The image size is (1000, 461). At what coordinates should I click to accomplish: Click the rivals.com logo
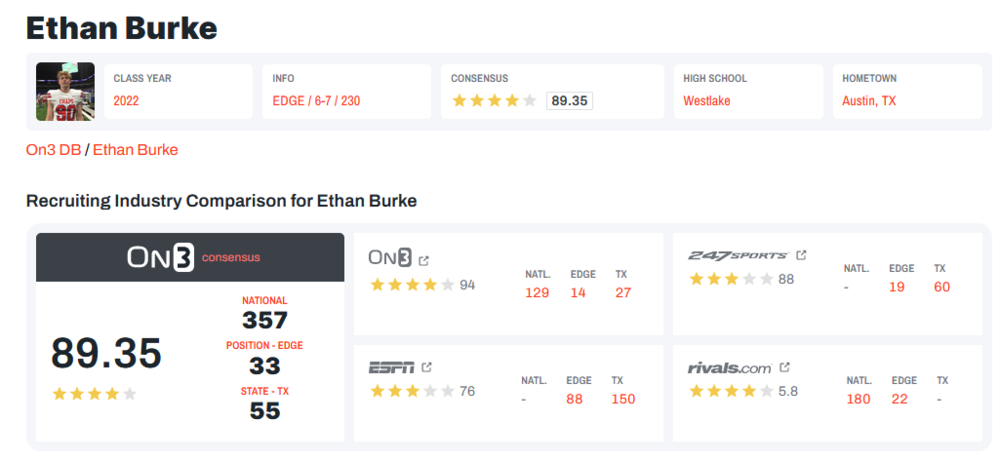730,368
